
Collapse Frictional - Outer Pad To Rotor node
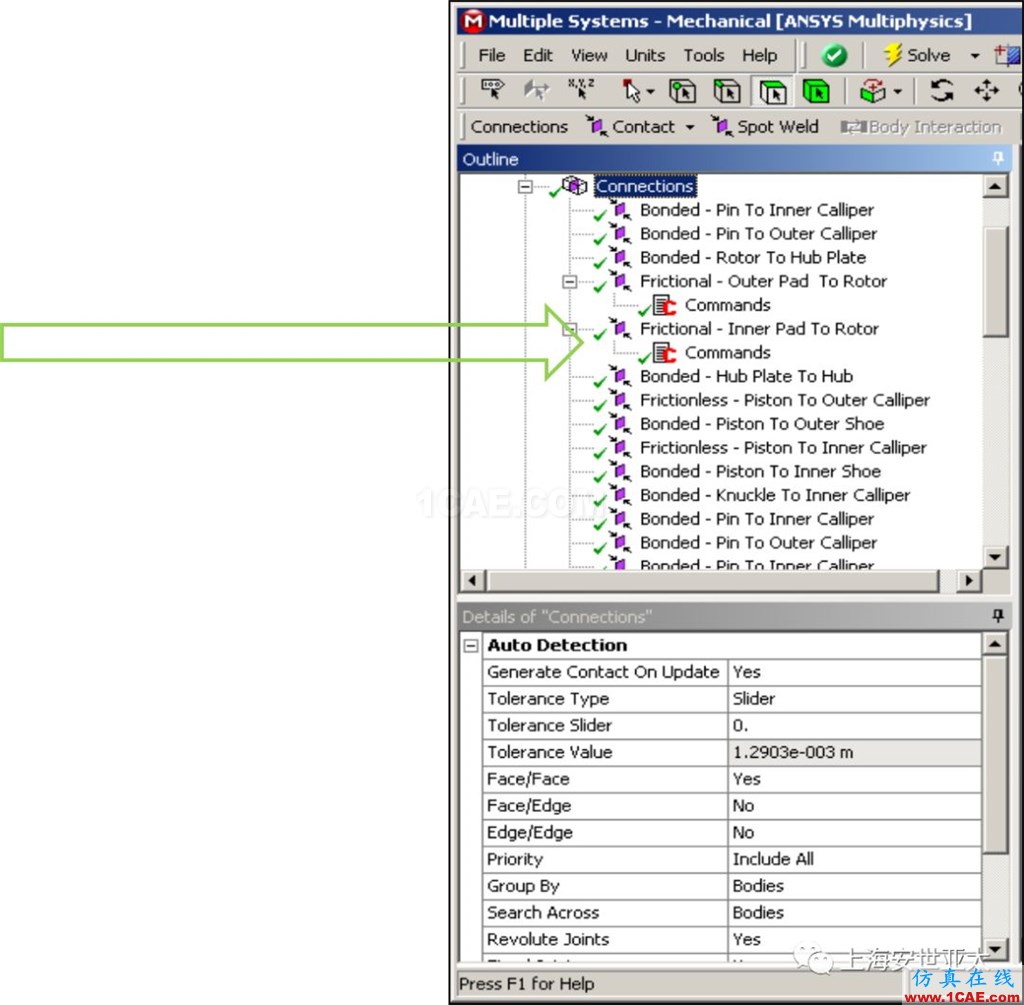(569, 282)
